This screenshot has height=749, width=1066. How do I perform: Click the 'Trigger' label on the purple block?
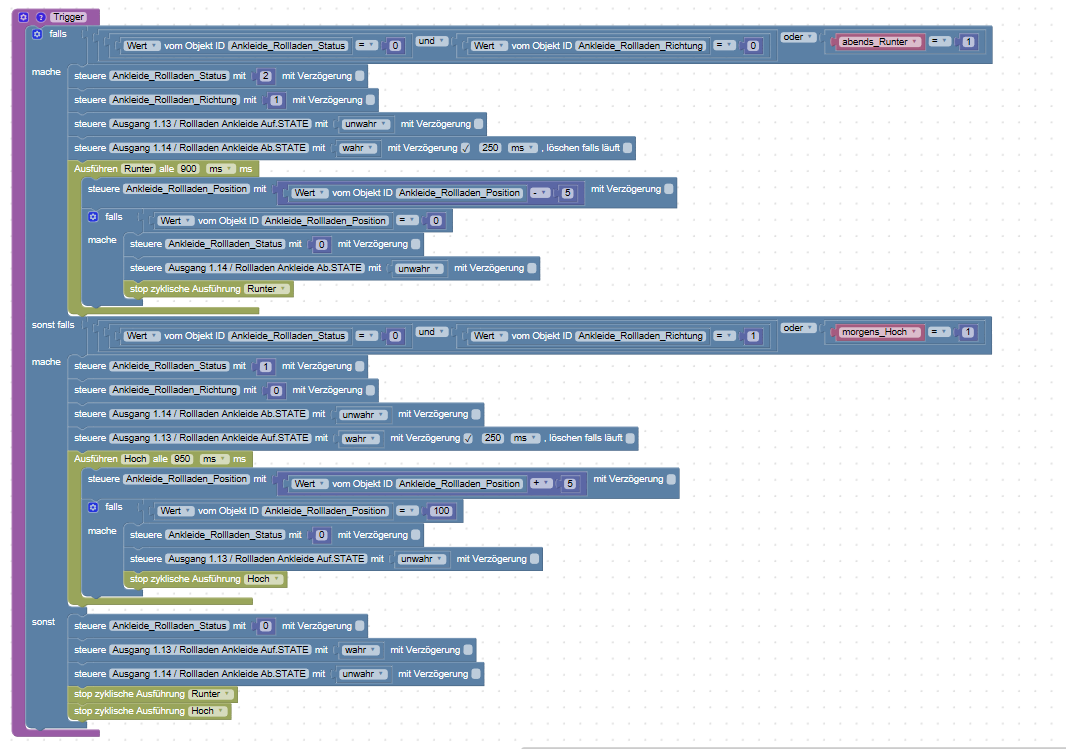pyautogui.click(x=69, y=17)
